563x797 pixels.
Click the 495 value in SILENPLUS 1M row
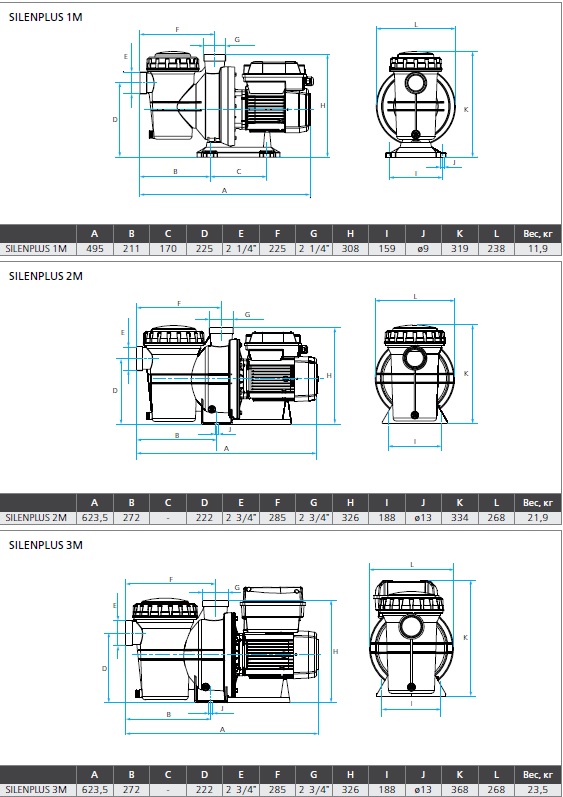tap(95, 249)
